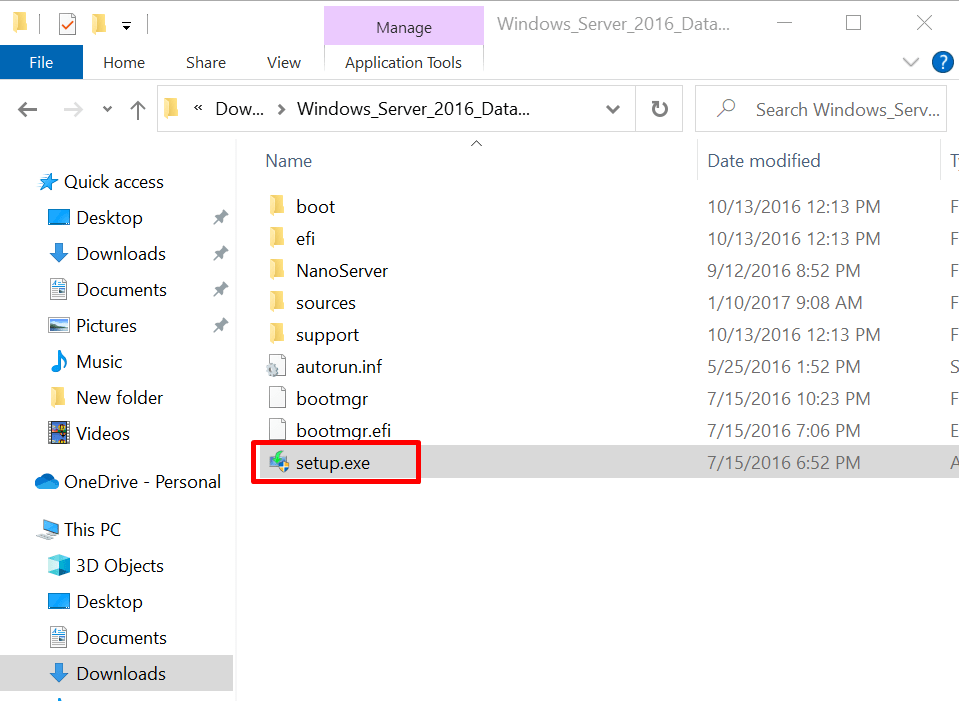The image size is (959, 701).
Task: Open Desktop under This PC
Action: (x=109, y=602)
